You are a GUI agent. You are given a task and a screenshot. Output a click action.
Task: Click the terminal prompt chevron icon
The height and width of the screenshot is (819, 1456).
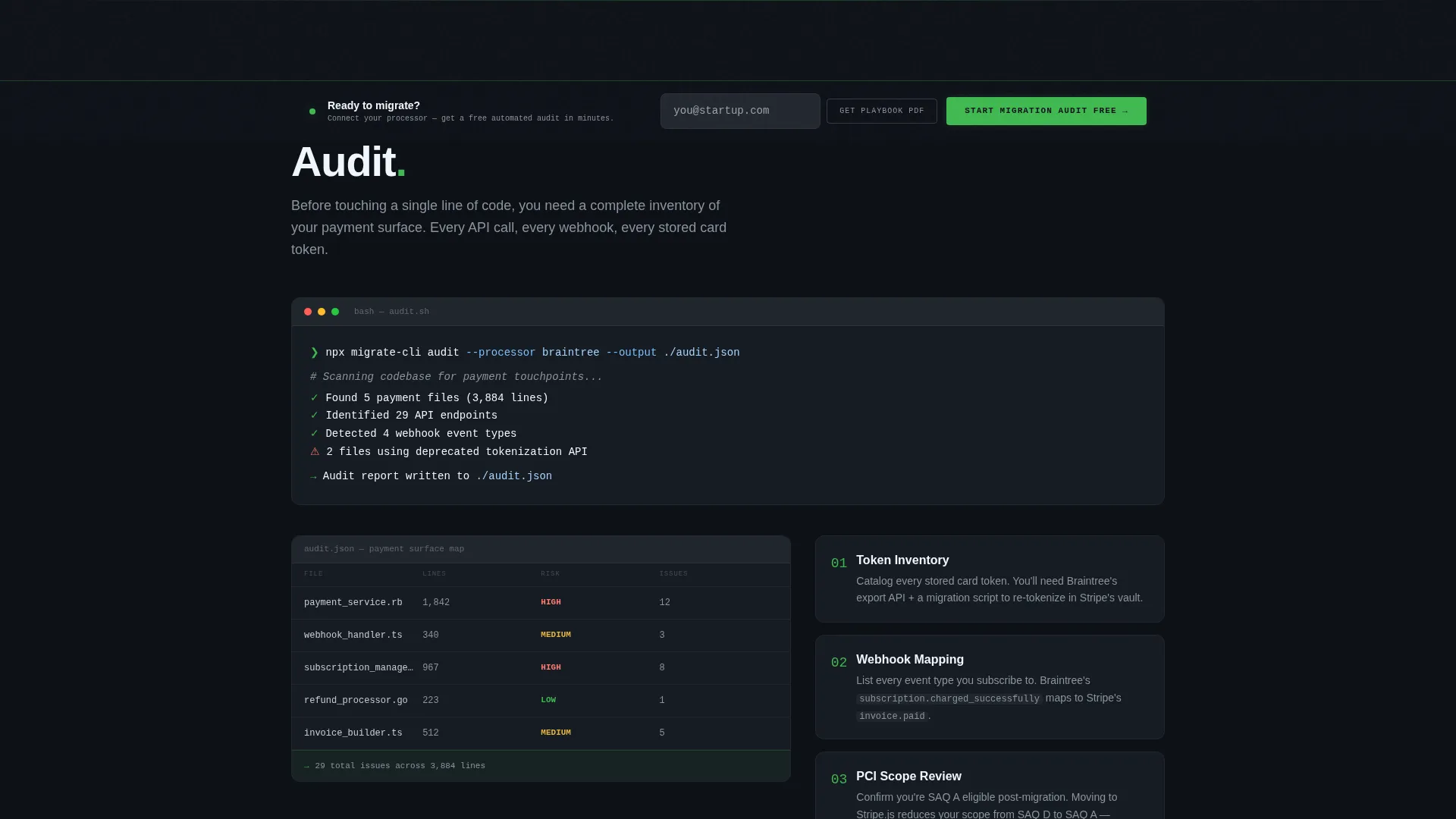(315, 353)
